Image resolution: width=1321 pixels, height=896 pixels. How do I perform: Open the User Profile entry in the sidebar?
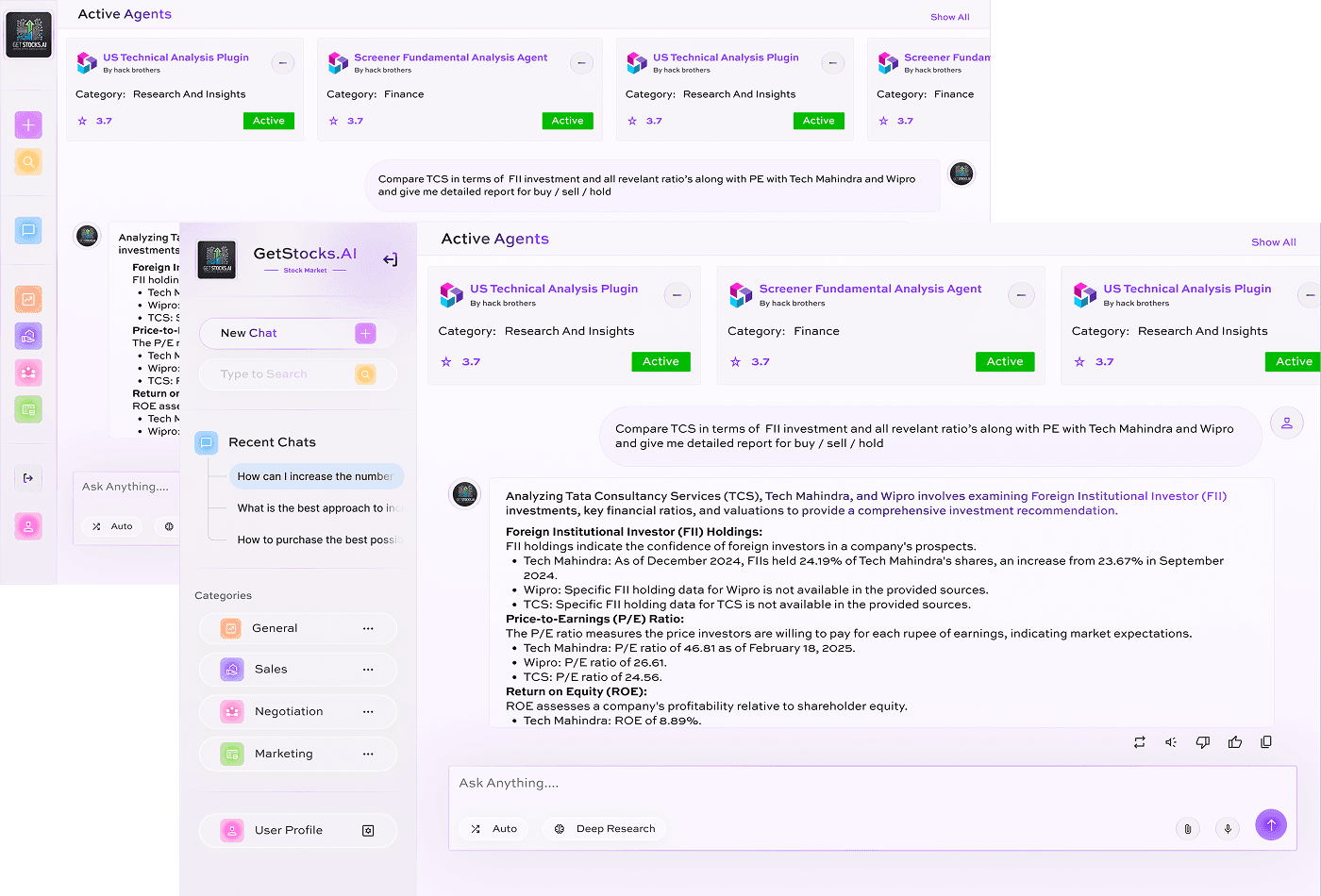pos(298,831)
